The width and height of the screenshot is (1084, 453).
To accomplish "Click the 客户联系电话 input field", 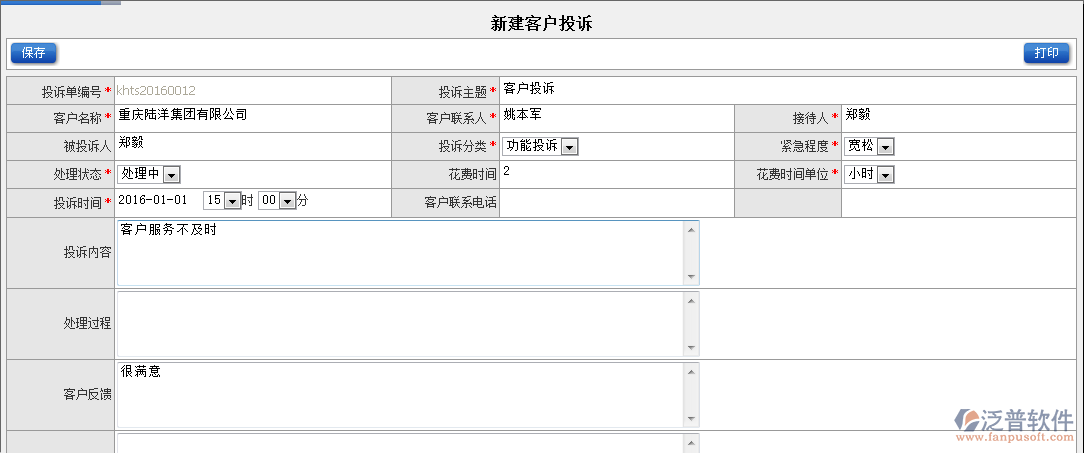I will tap(615, 203).
